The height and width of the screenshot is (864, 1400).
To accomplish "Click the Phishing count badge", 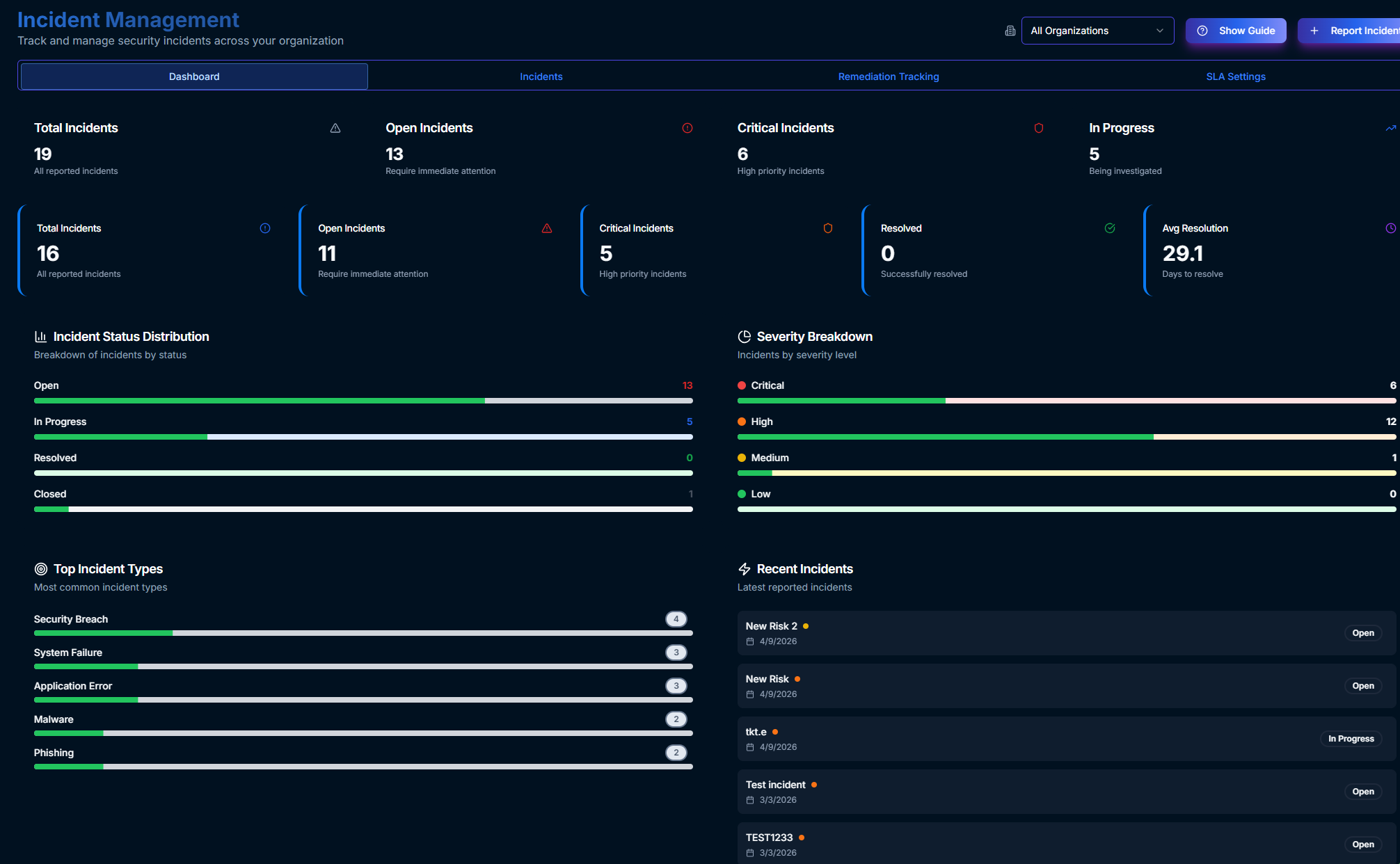I will tap(676, 753).
